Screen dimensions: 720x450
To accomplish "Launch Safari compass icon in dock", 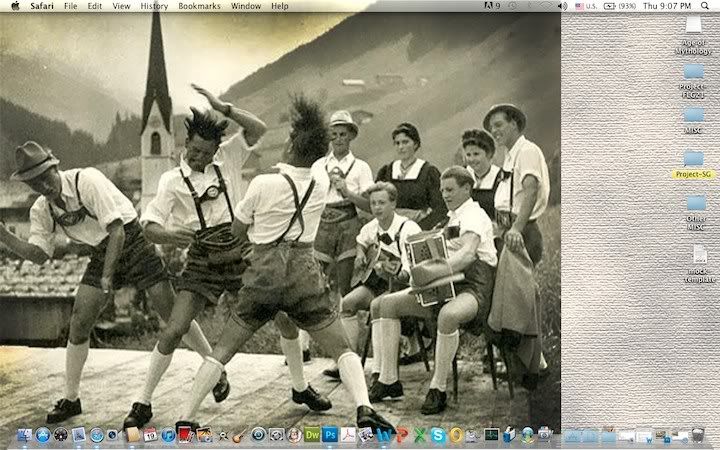I will 96,435.
